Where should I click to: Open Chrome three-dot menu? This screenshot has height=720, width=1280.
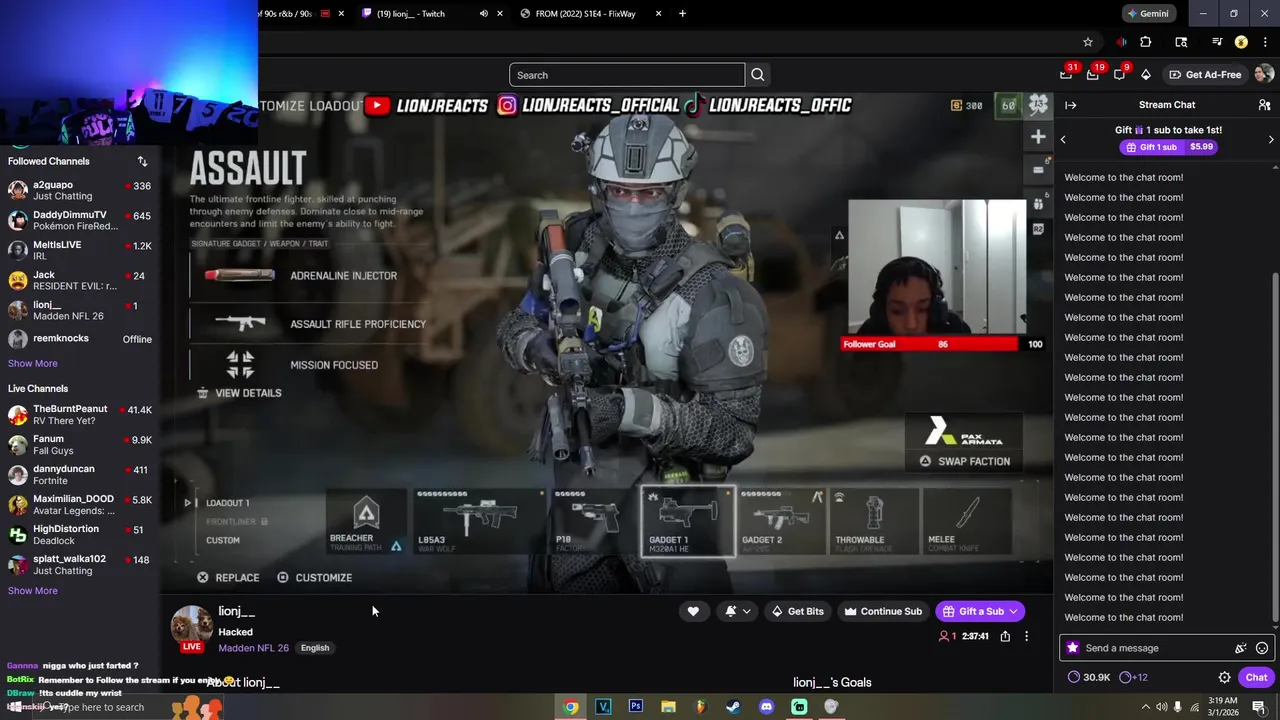(x=1266, y=42)
